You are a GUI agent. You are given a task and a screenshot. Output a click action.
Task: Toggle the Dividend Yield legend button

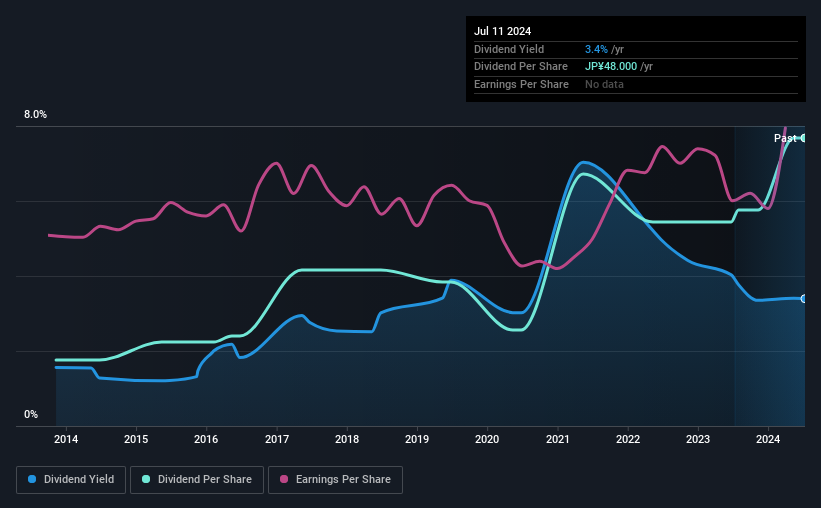click(x=71, y=480)
